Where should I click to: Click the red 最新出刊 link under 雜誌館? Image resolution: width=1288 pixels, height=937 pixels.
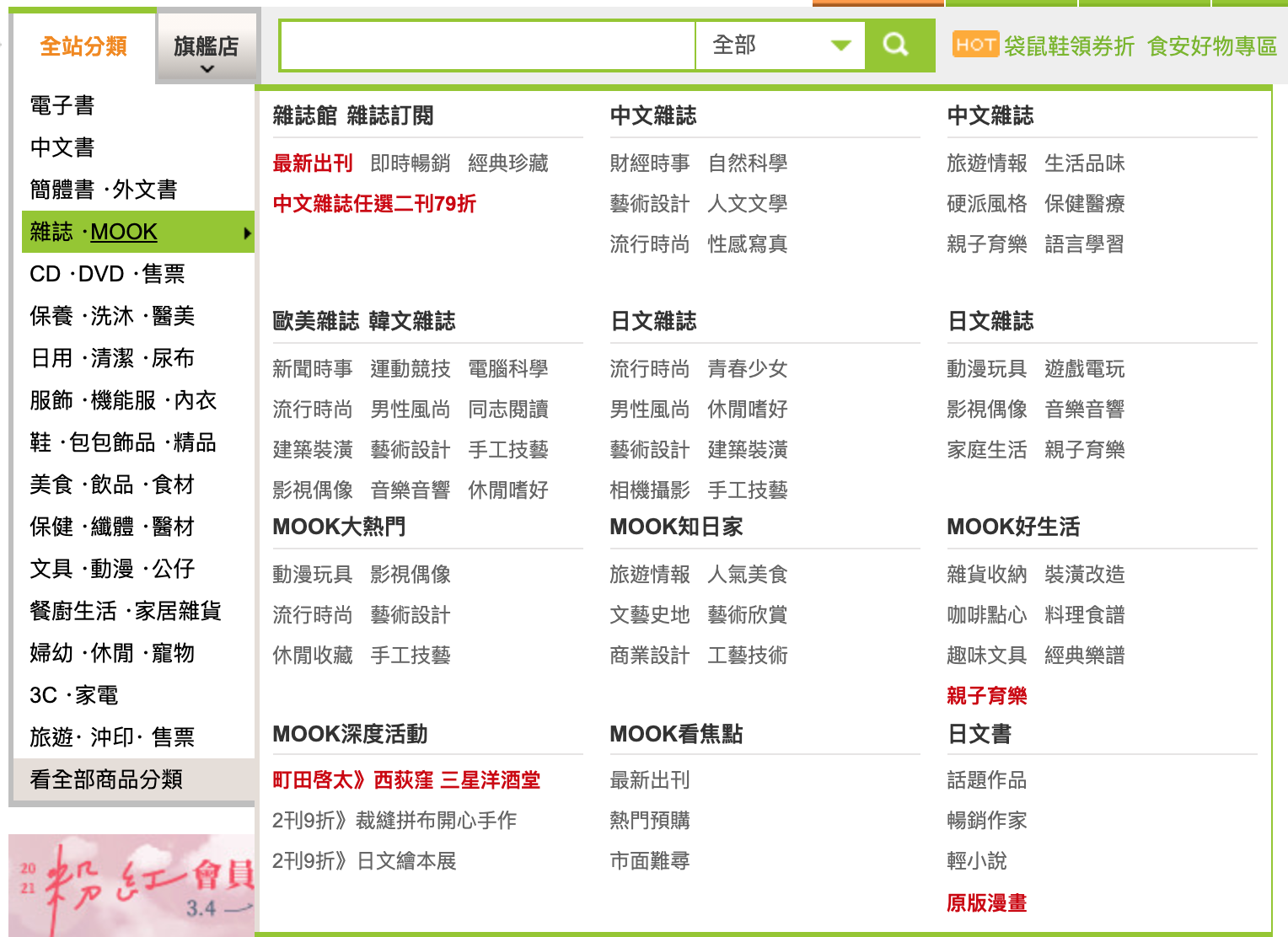pos(313,163)
